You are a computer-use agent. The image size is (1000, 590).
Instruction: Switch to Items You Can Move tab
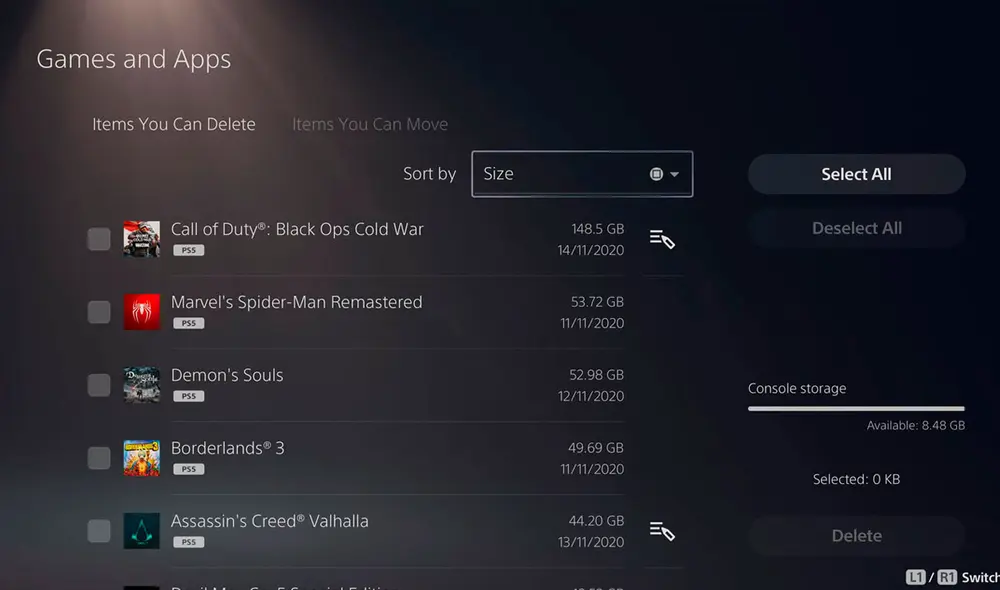click(x=370, y=124)
